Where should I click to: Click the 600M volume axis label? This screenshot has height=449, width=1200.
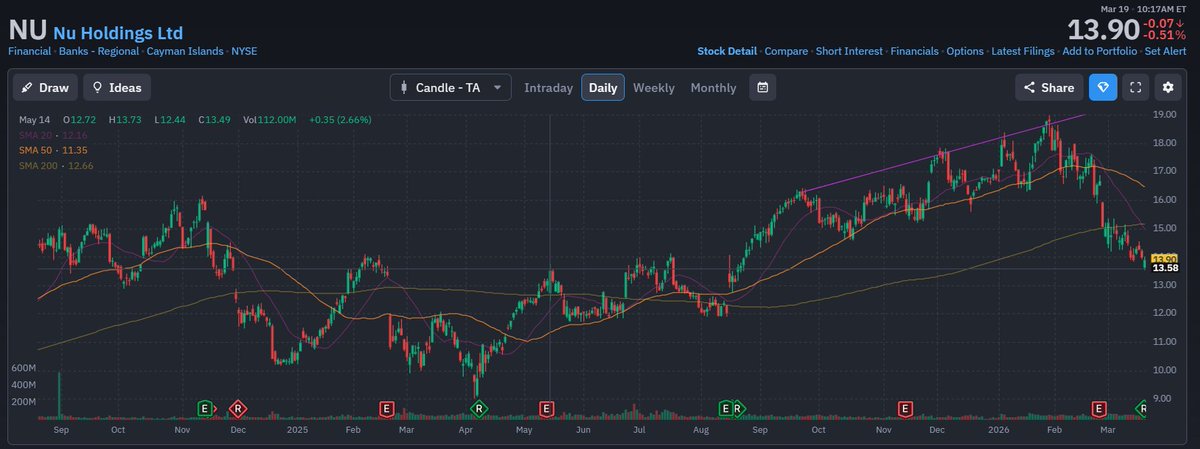pyautogui.click(x=24, y=368)
